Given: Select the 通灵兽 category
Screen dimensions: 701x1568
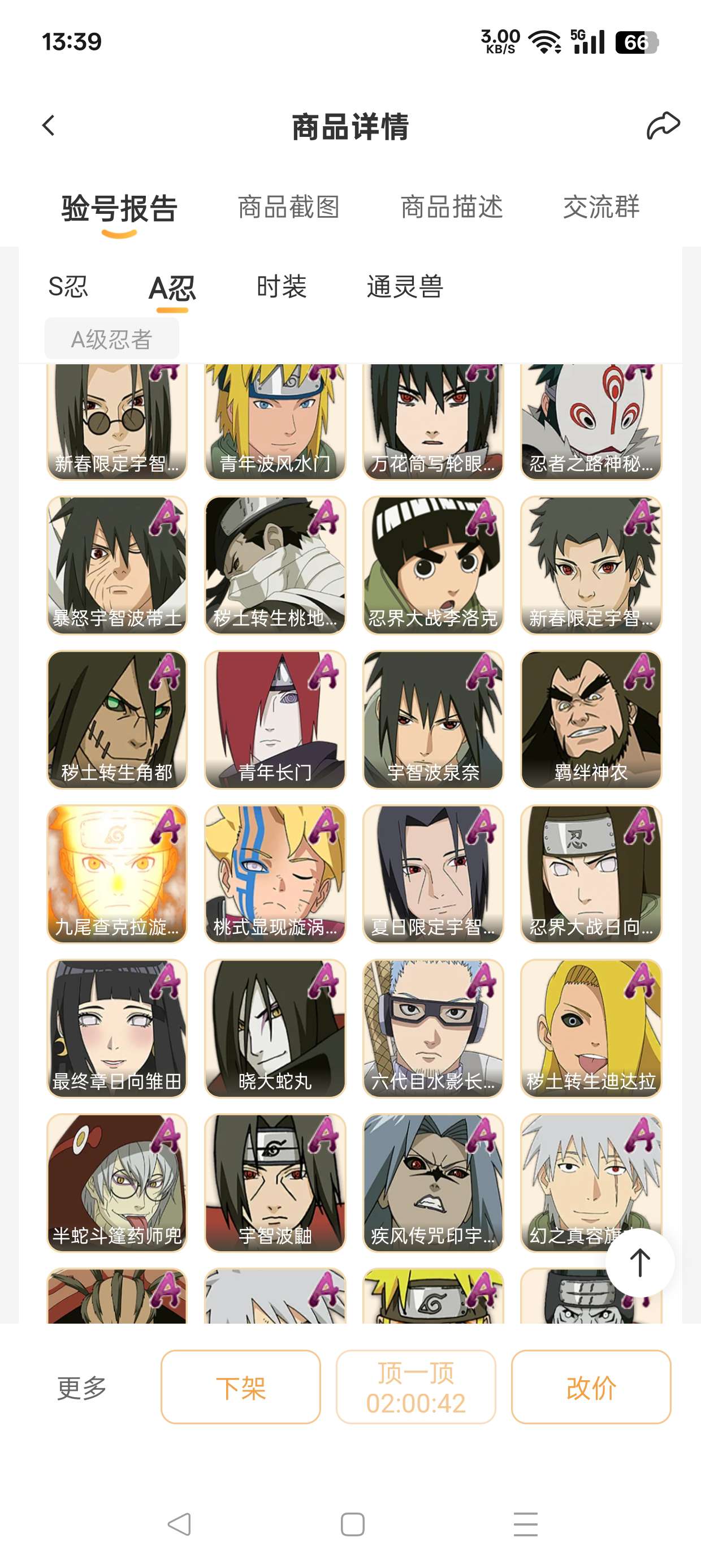Looking at the screenshot, I should 405,287.
